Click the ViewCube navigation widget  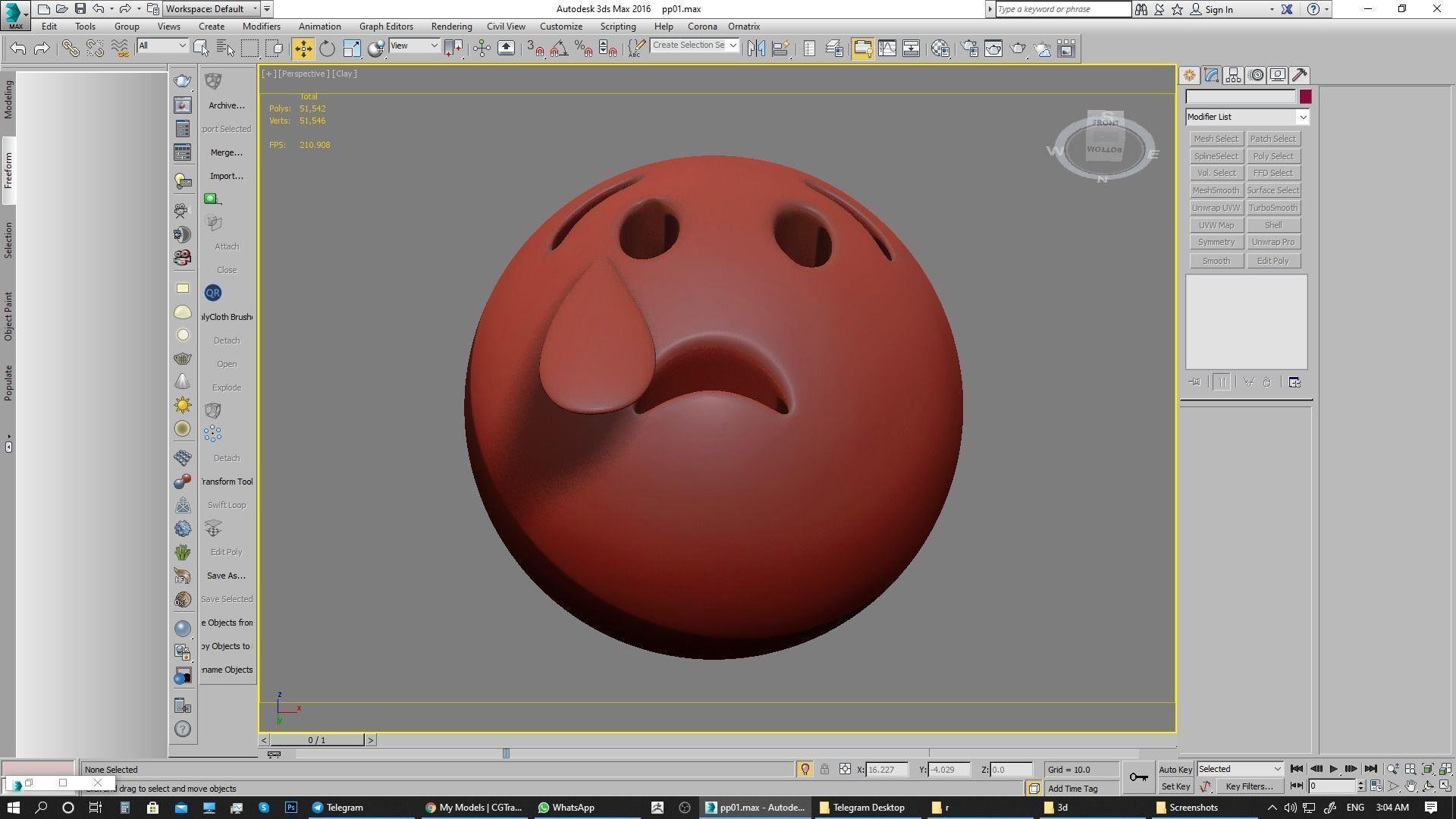pos(1104,146)
